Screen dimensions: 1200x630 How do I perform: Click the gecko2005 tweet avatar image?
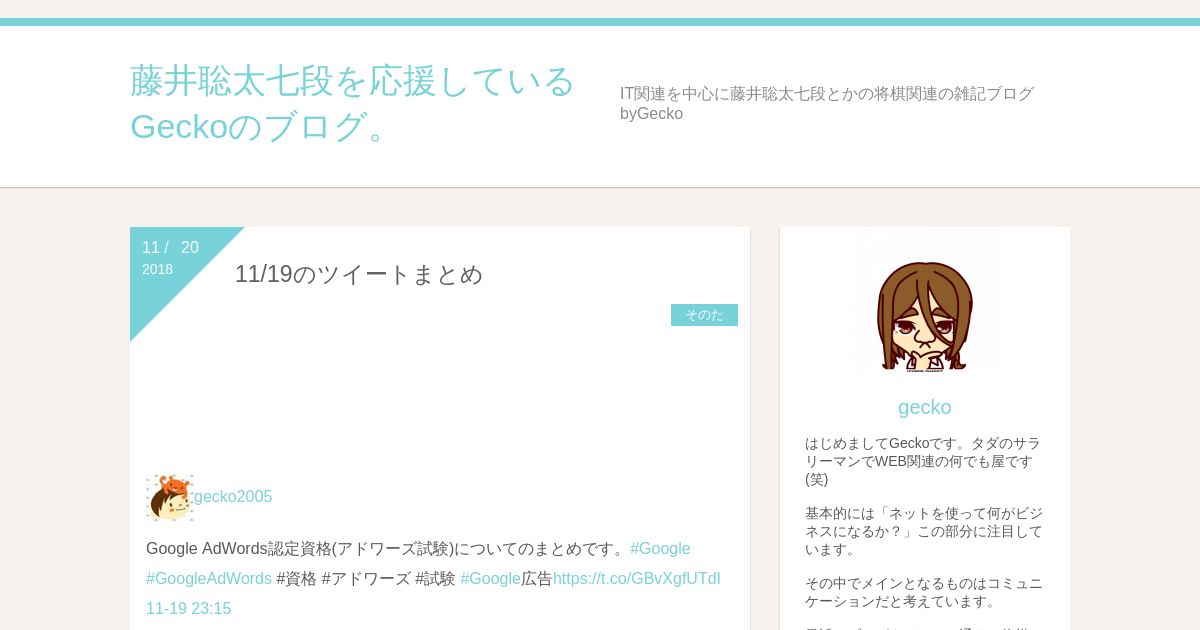coord(170,498)
